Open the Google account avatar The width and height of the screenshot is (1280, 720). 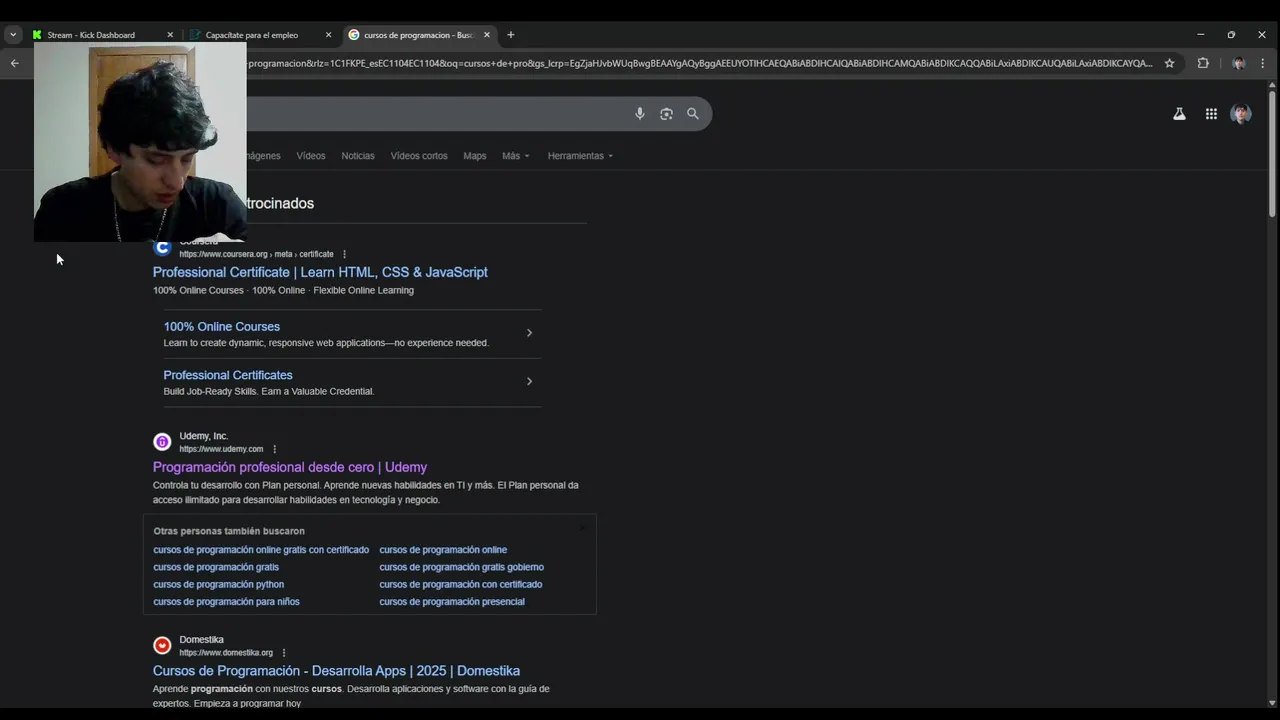click(x=1241, y=114)
